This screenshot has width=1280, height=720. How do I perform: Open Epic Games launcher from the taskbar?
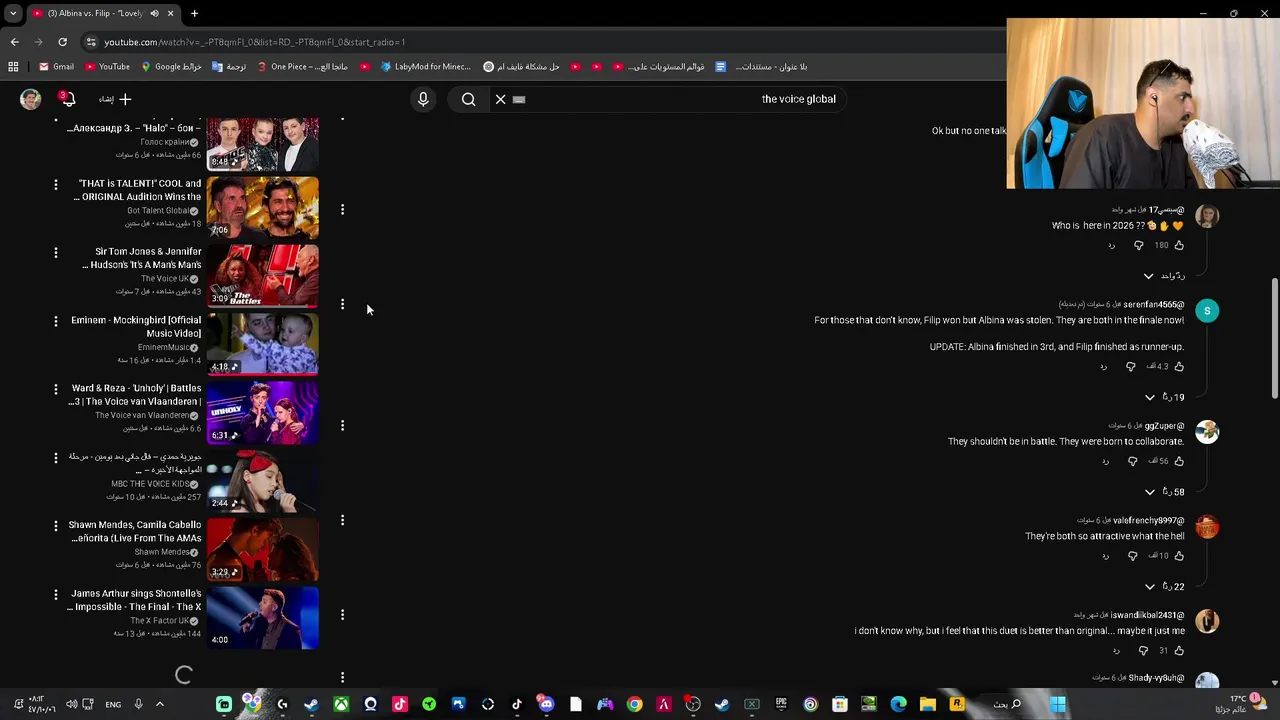(781, 704)
